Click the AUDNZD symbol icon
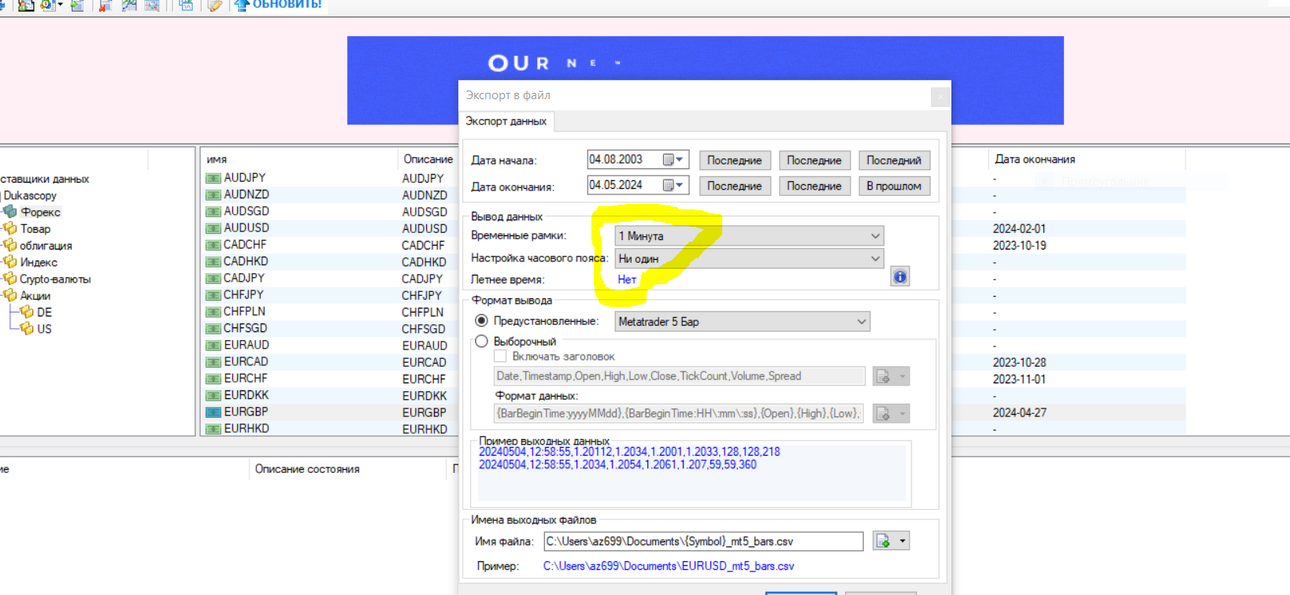Image resolution: width=1290 pixels, height=595 pixels. tap(213, 195)
